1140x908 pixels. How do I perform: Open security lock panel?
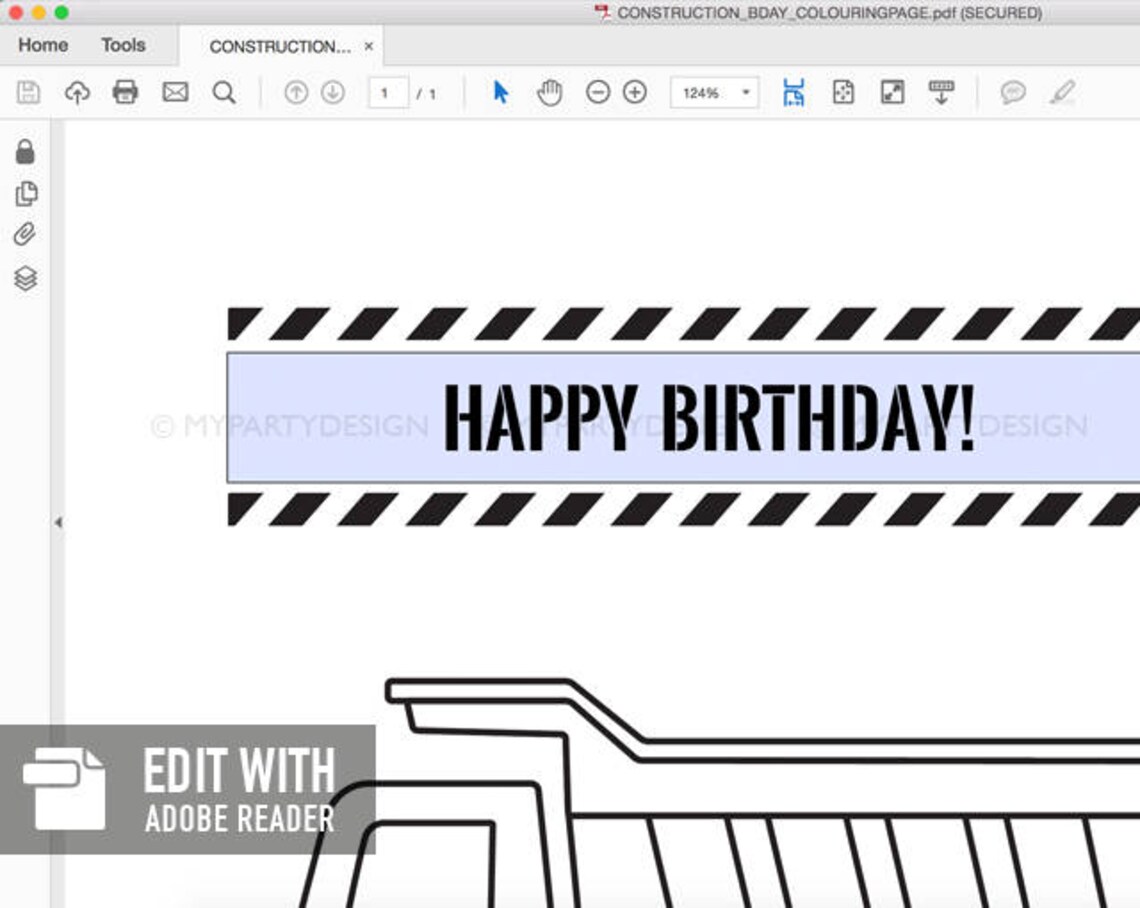(x=25, y=151)
